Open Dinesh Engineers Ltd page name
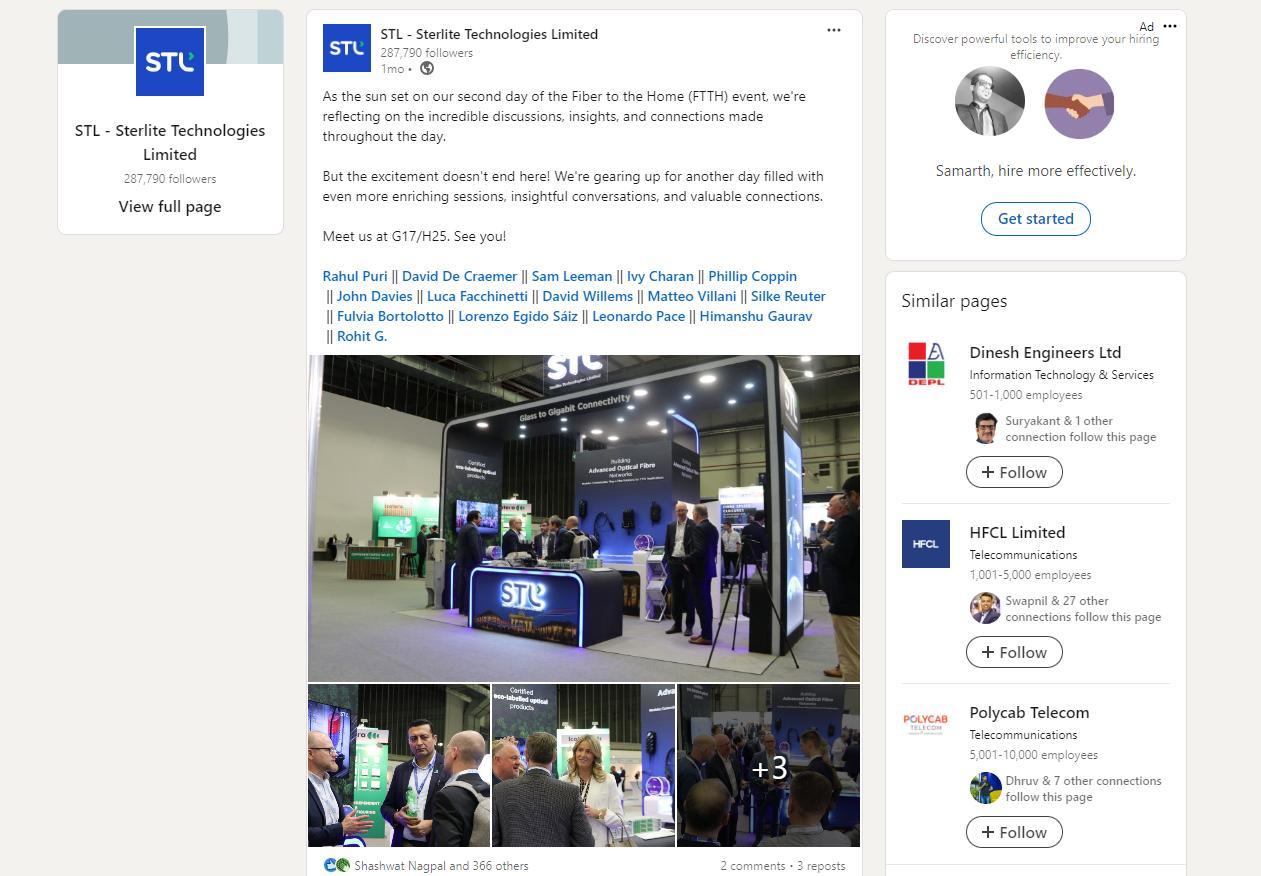This screenshot has height=876, width=1261. tap(1045, 352)
